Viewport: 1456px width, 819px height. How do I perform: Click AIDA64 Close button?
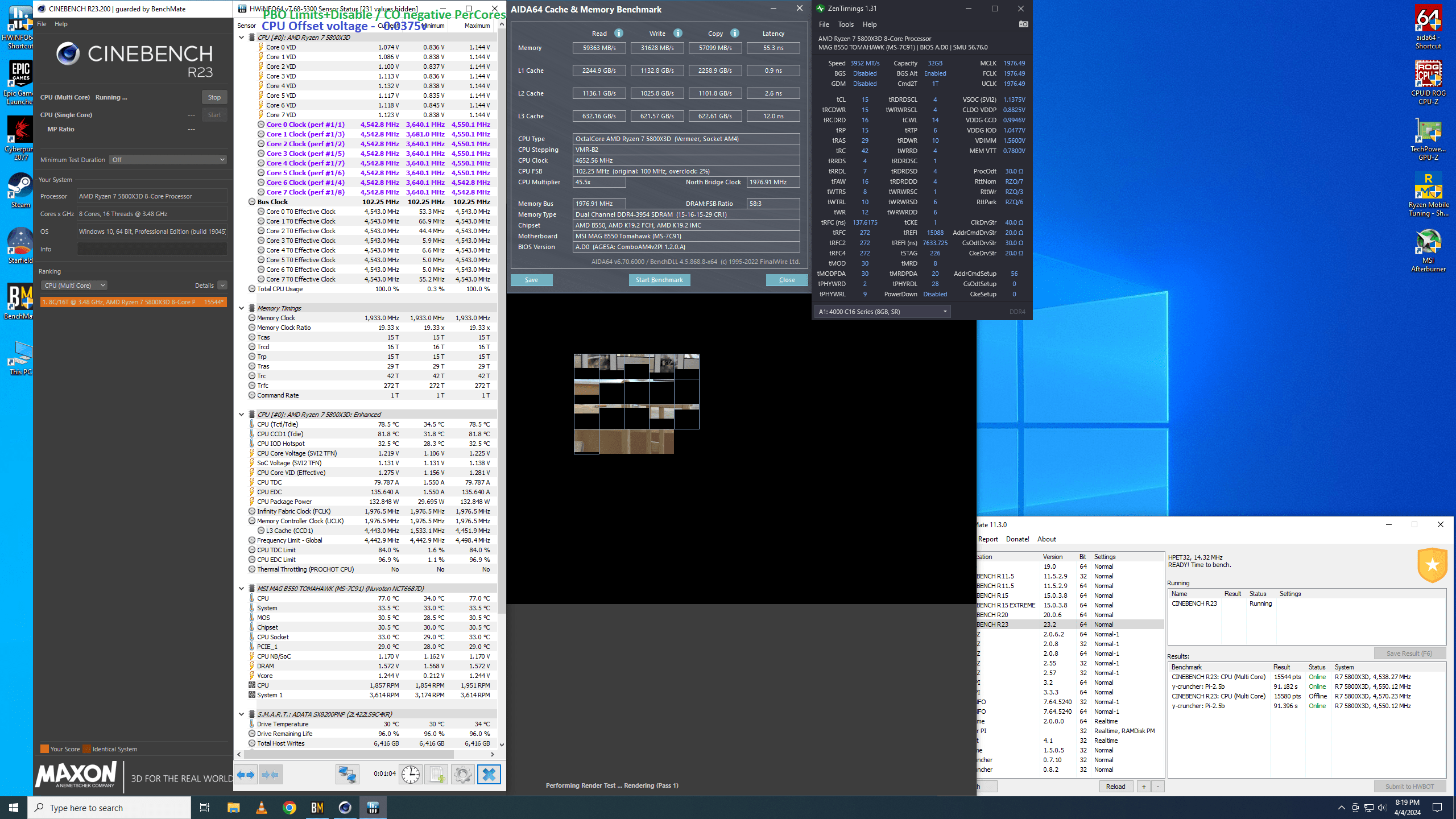click(787, 280)
